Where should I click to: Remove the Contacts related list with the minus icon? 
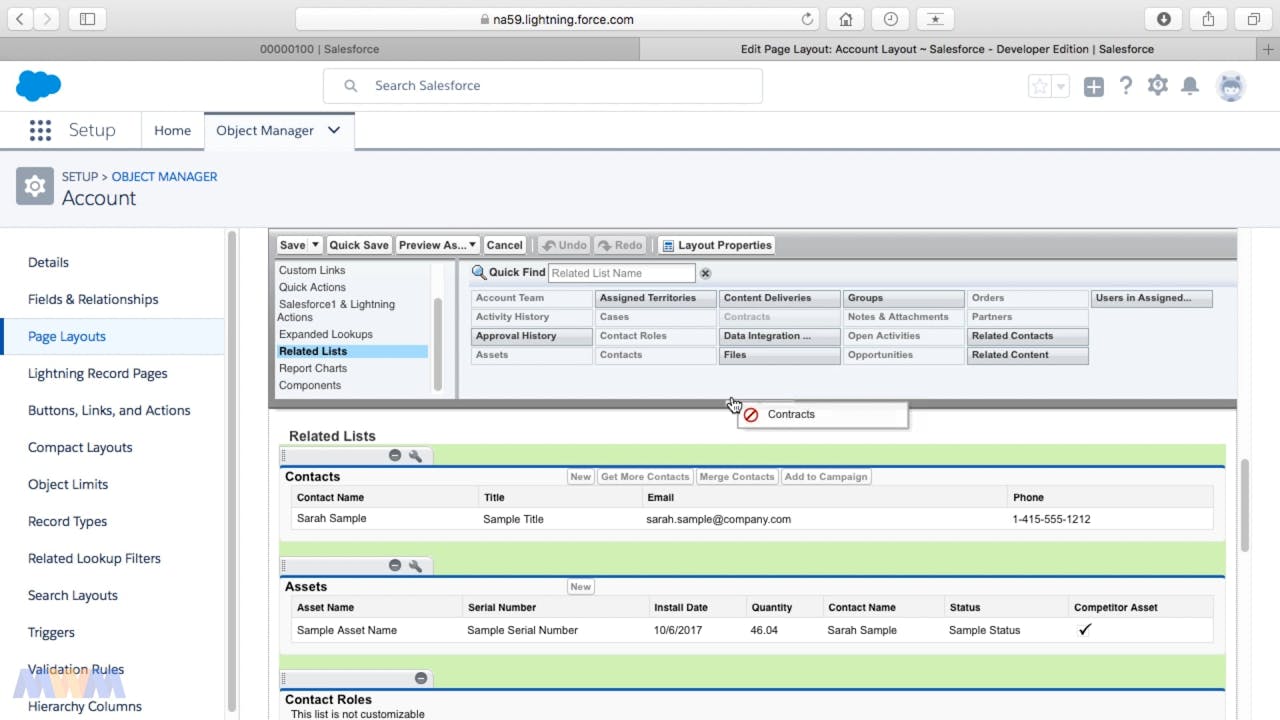tap(395, 455)
